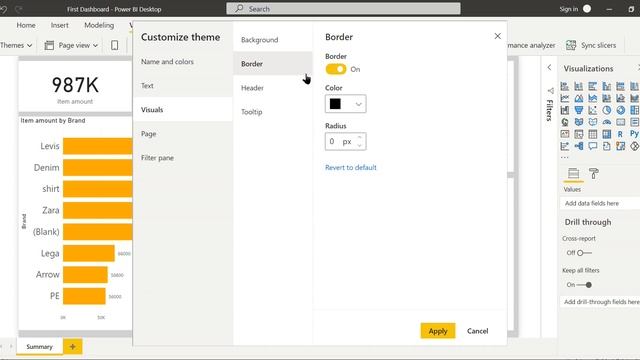
Task: Select the KPI visual
Action: click(565, 134)
